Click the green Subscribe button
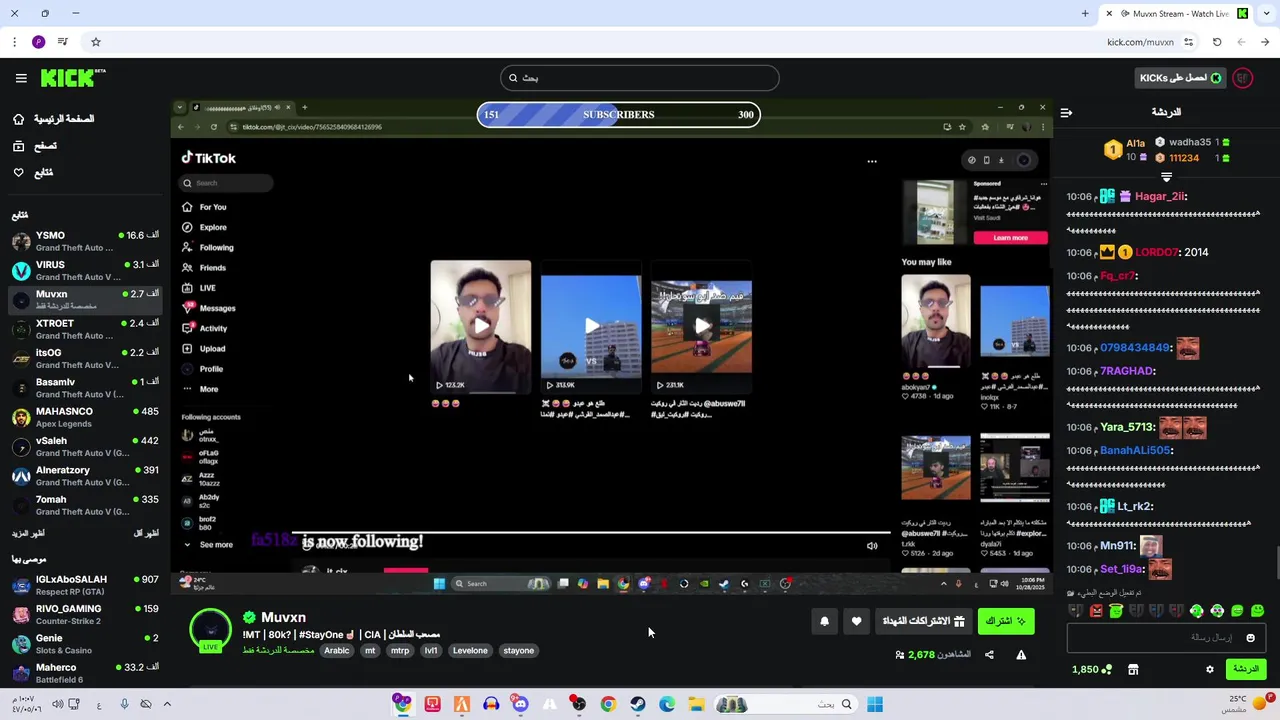 1005,621
